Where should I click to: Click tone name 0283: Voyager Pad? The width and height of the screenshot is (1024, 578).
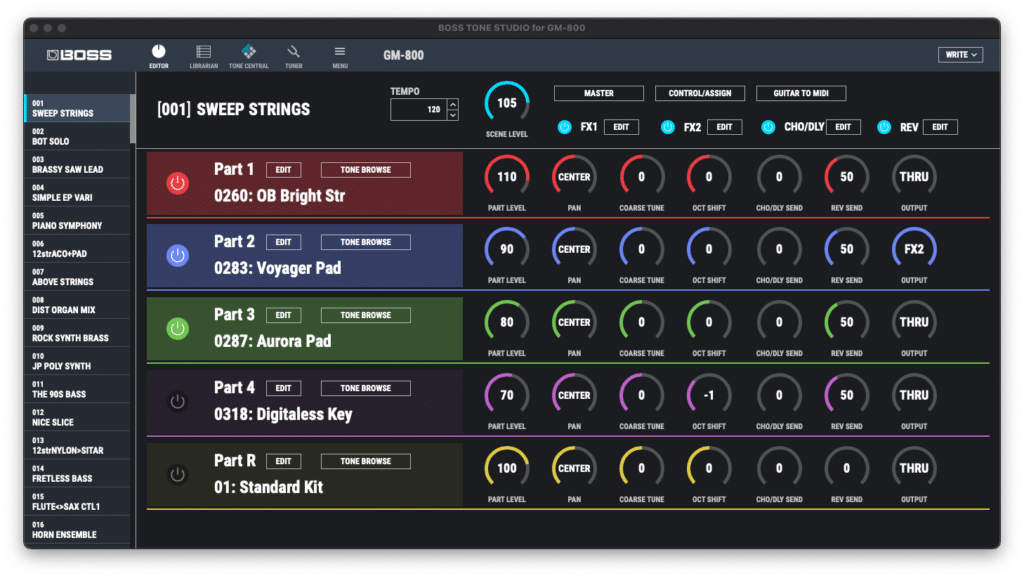[x=278, y=268]
